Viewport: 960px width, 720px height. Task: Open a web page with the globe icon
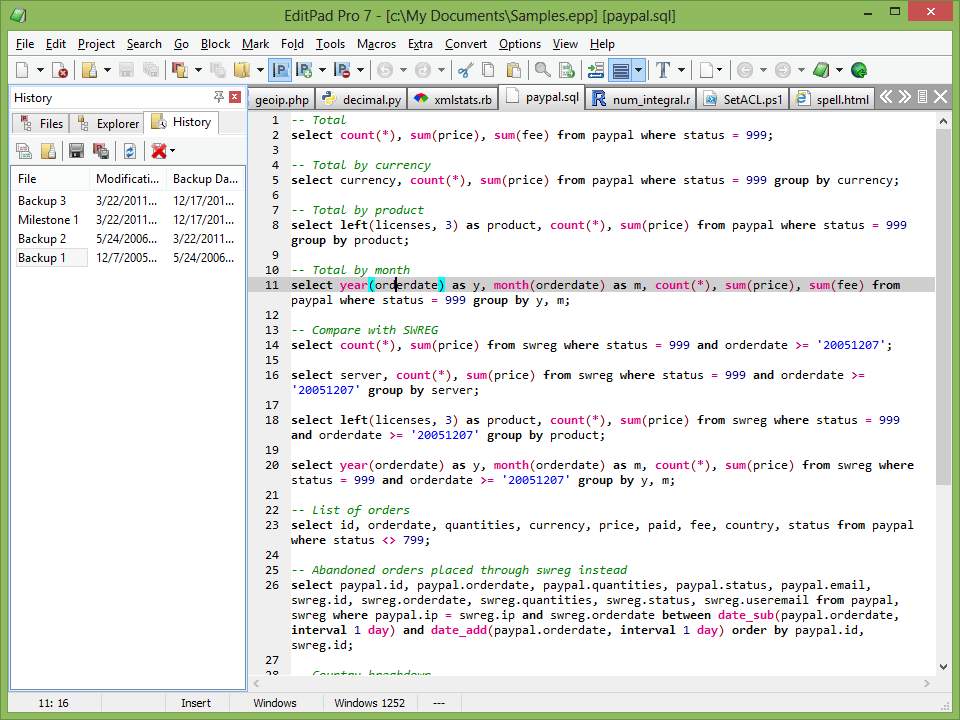tap(860, 70)
